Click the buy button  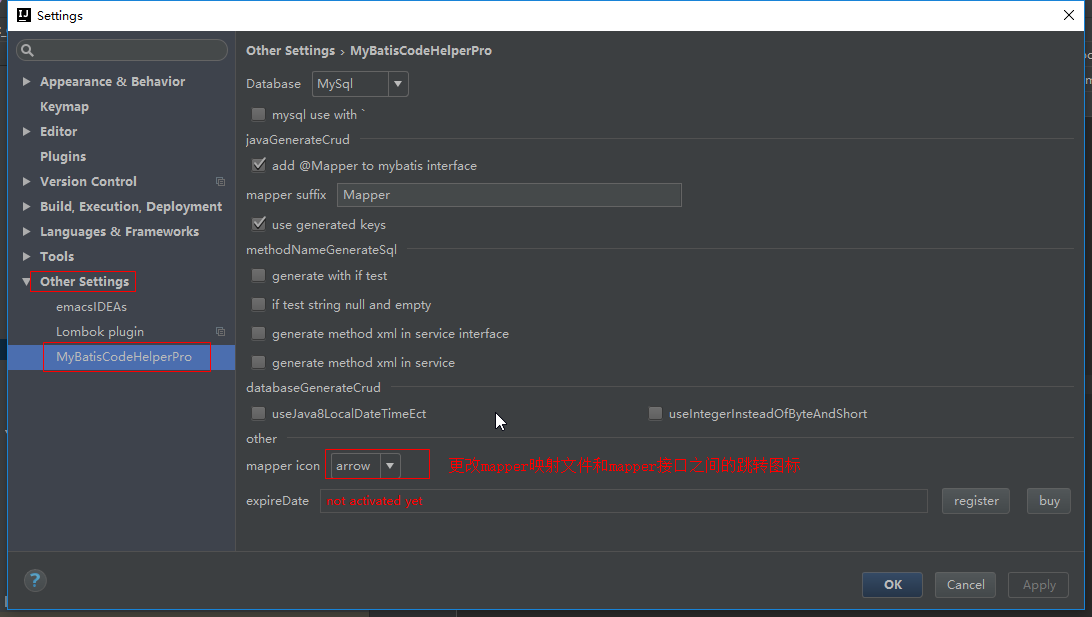click(1049, 501)
